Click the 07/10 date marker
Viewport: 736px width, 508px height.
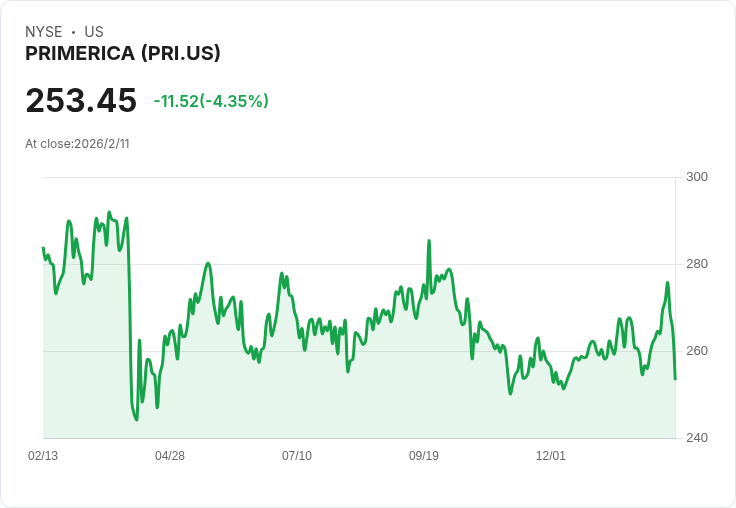coord(297,456)
